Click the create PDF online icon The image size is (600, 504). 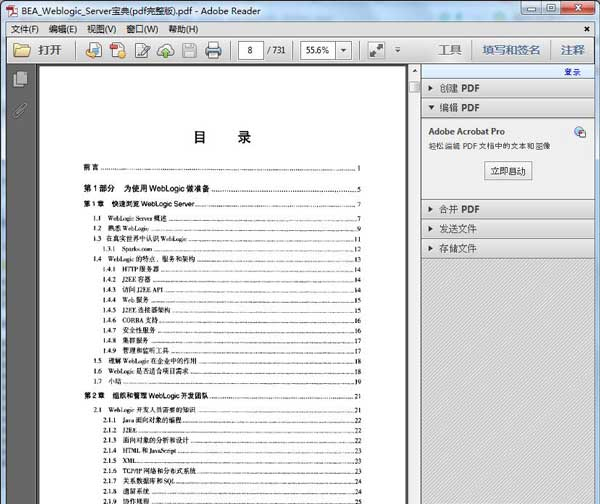tap(94, 50)
